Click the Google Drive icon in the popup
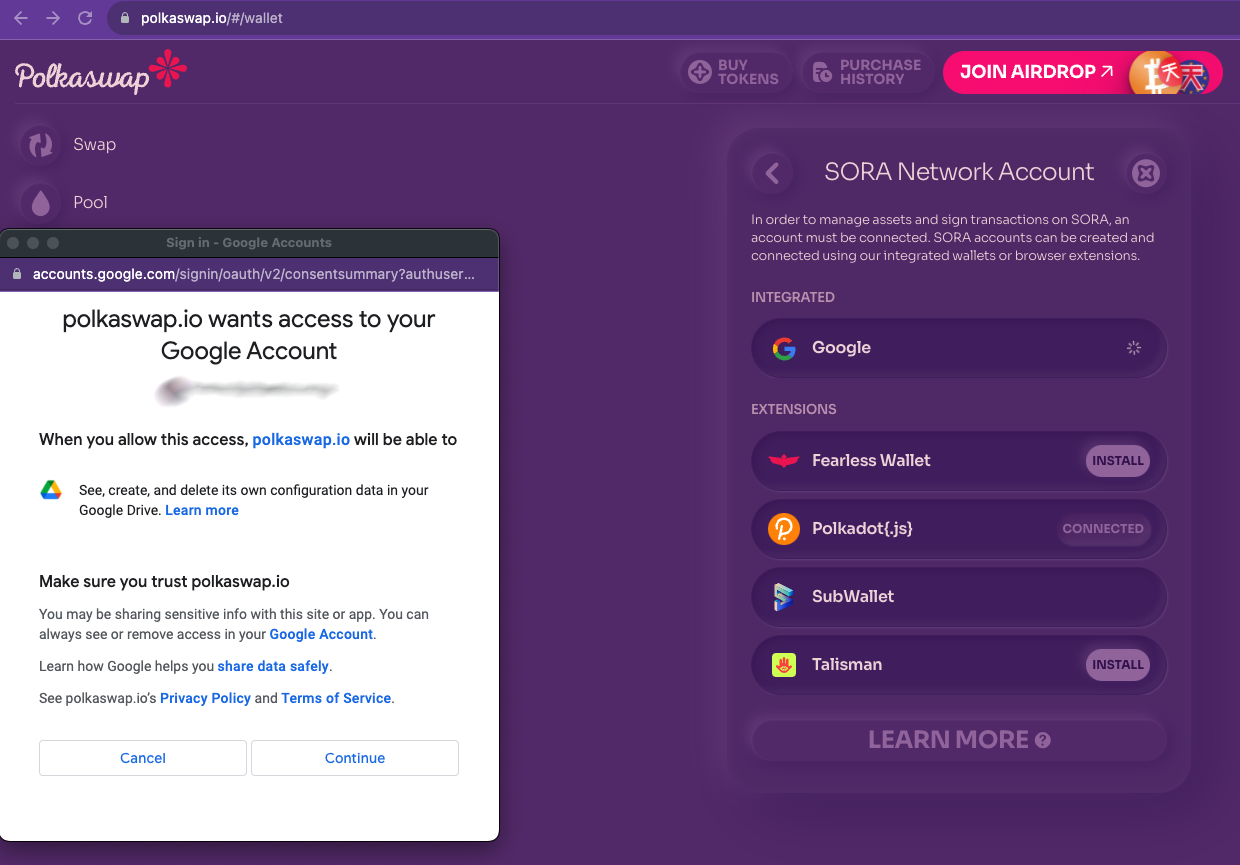The height and width of the screenshot is (865, 1240). point(51,490)
